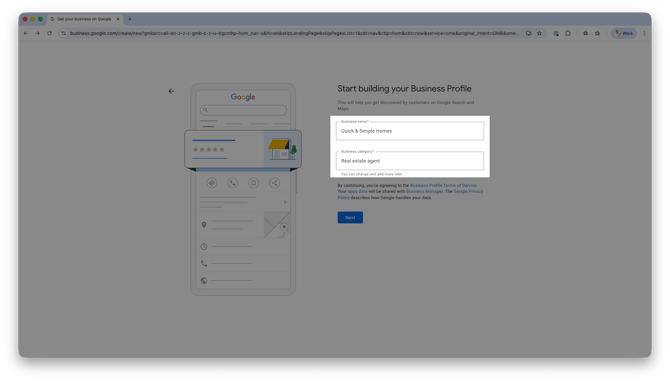Reload the page
This screenshot has width=670, height=382.
pos(50,33)
